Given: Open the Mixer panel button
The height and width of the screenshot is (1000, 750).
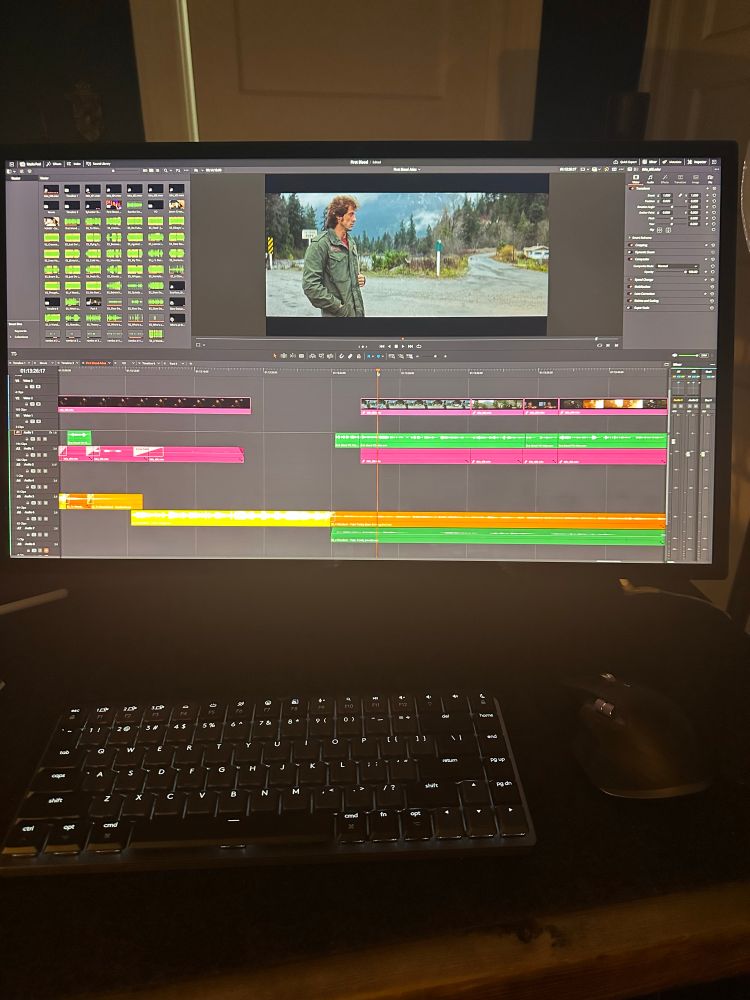Looking at the screenshot, I should click(649, 162).
